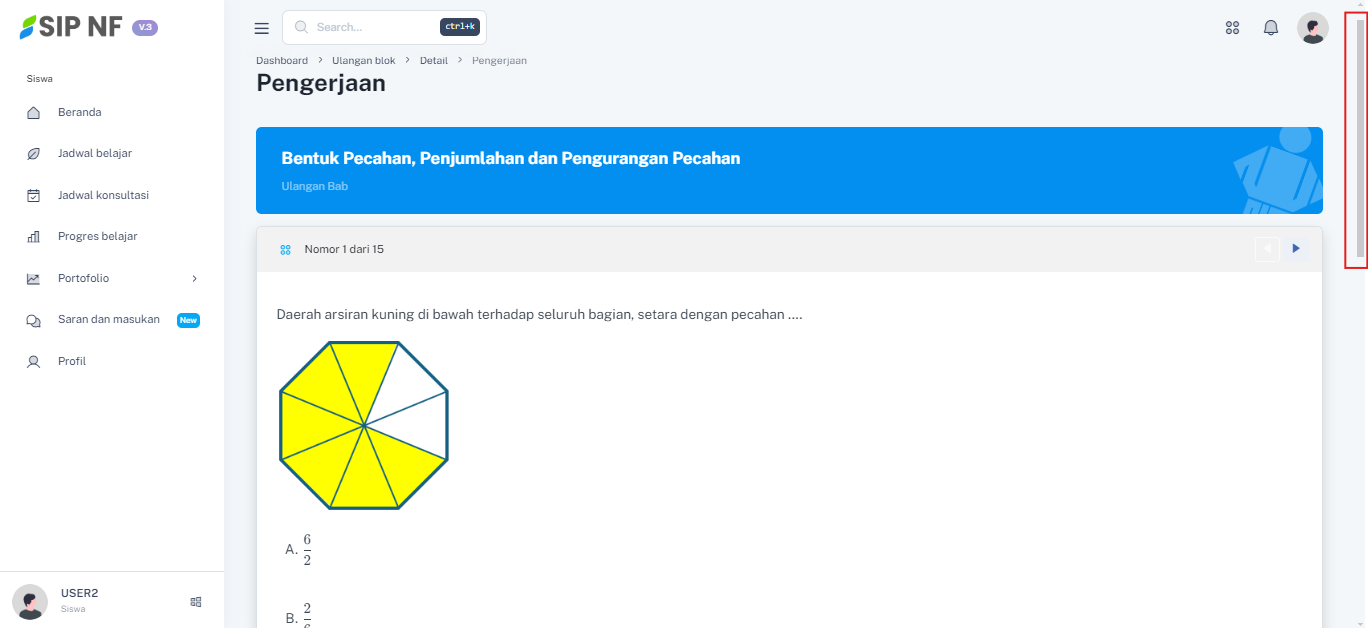Open the apps grid icon
The height and width of the screenshot is (628, 1368).
1232,28
